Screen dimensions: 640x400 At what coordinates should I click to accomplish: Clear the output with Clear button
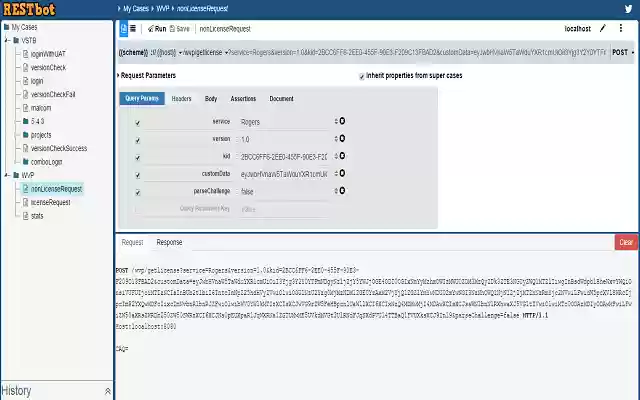(626, 242)
